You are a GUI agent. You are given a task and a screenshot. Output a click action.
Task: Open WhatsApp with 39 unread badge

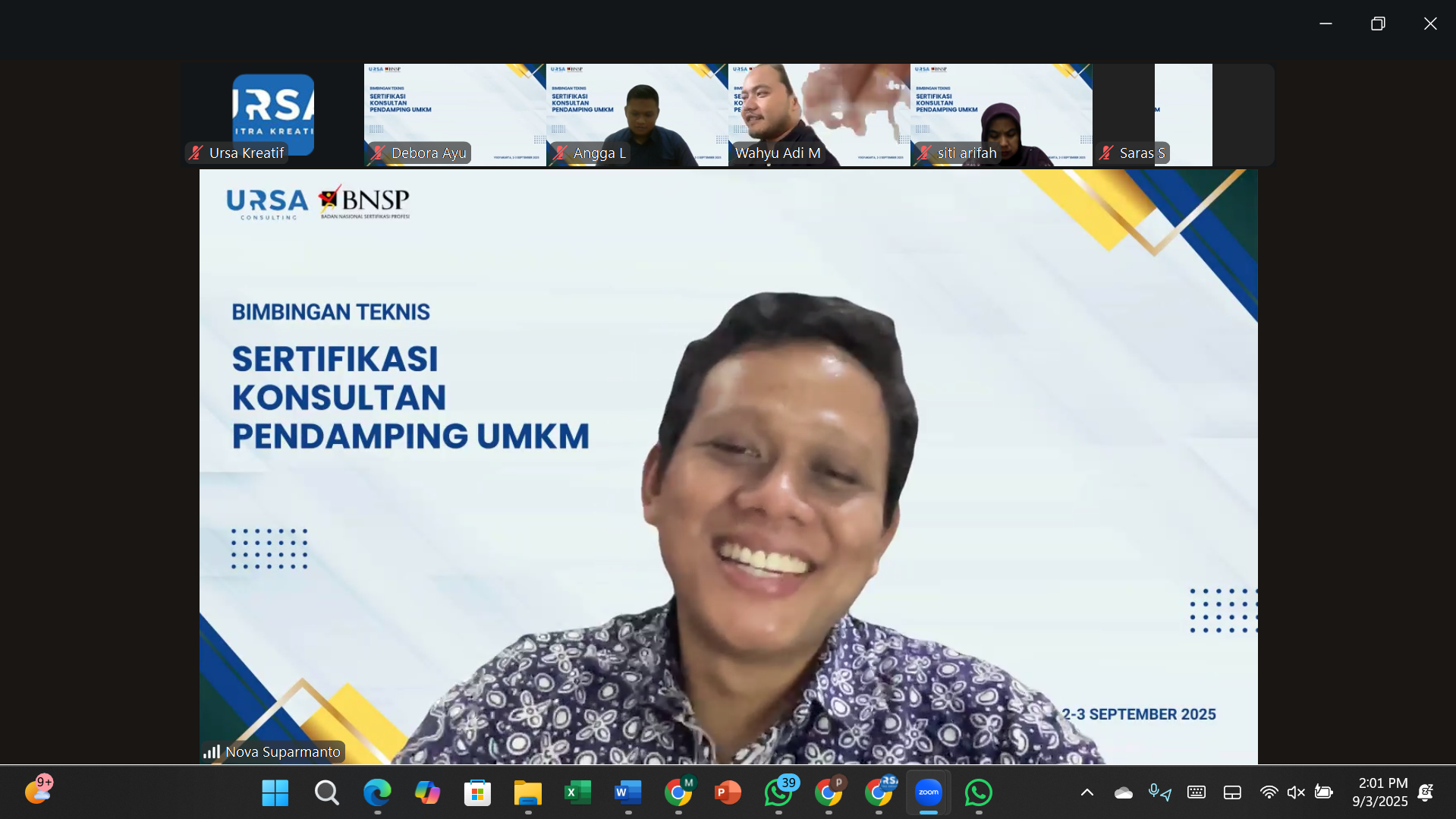[778, 792]
